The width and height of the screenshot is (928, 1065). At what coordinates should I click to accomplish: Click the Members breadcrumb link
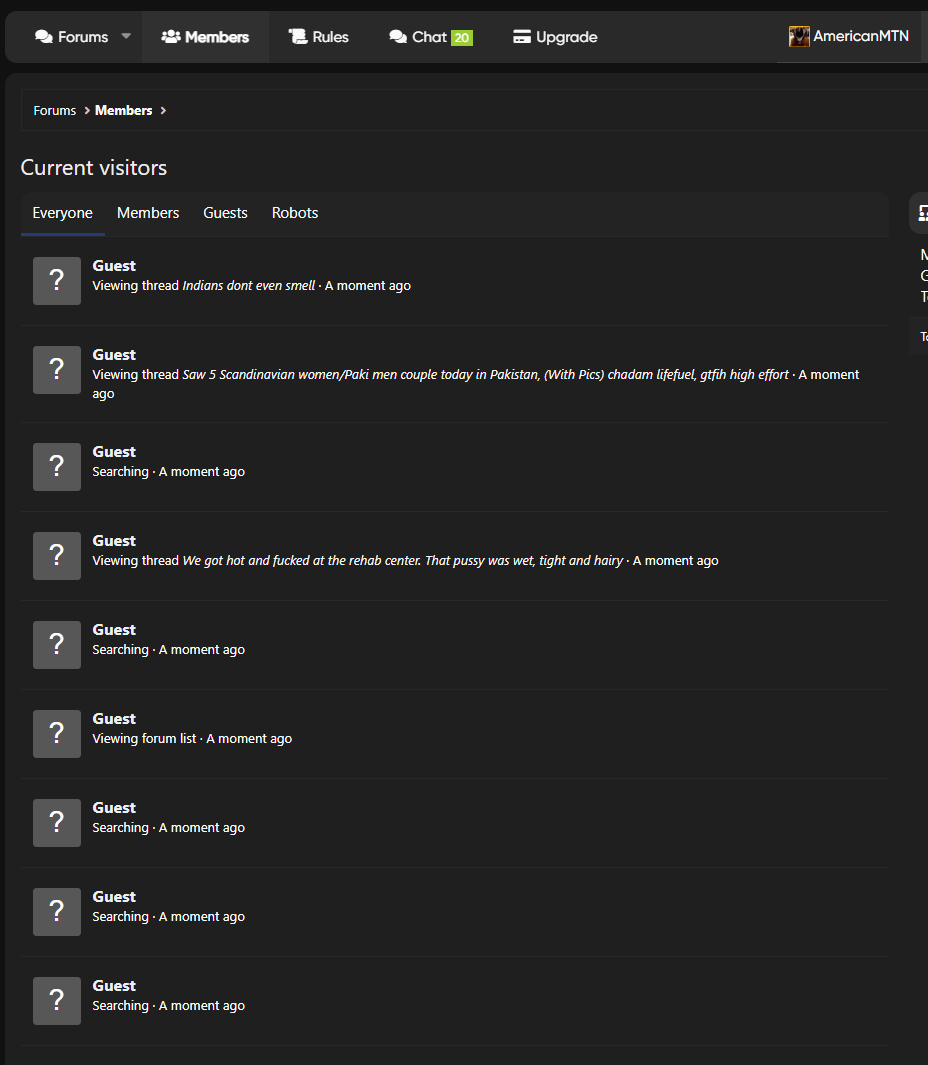pos(124,111)
